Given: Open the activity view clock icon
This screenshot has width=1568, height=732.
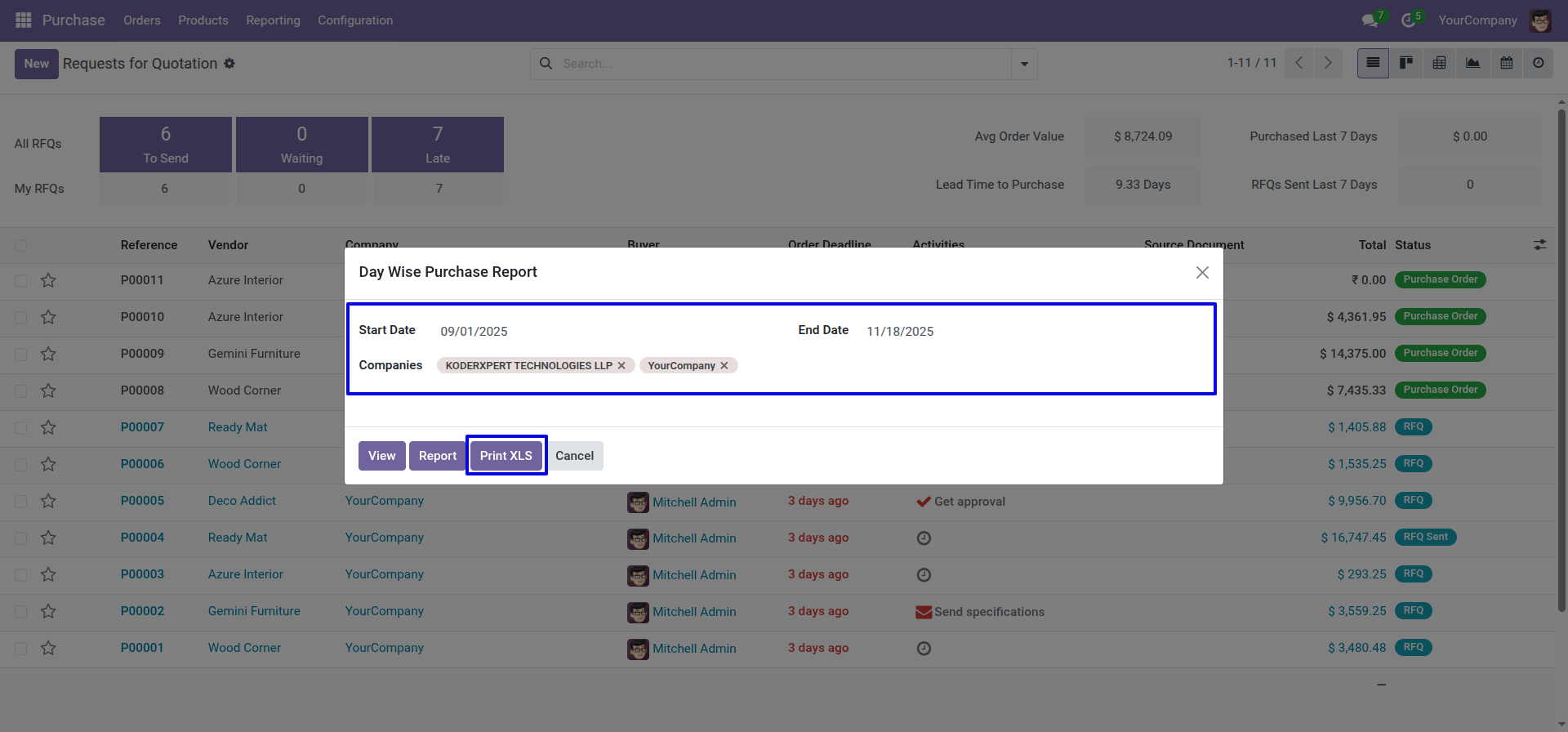Looking at the screenshot, I should pyautogui.click(x=1539, y=63).
